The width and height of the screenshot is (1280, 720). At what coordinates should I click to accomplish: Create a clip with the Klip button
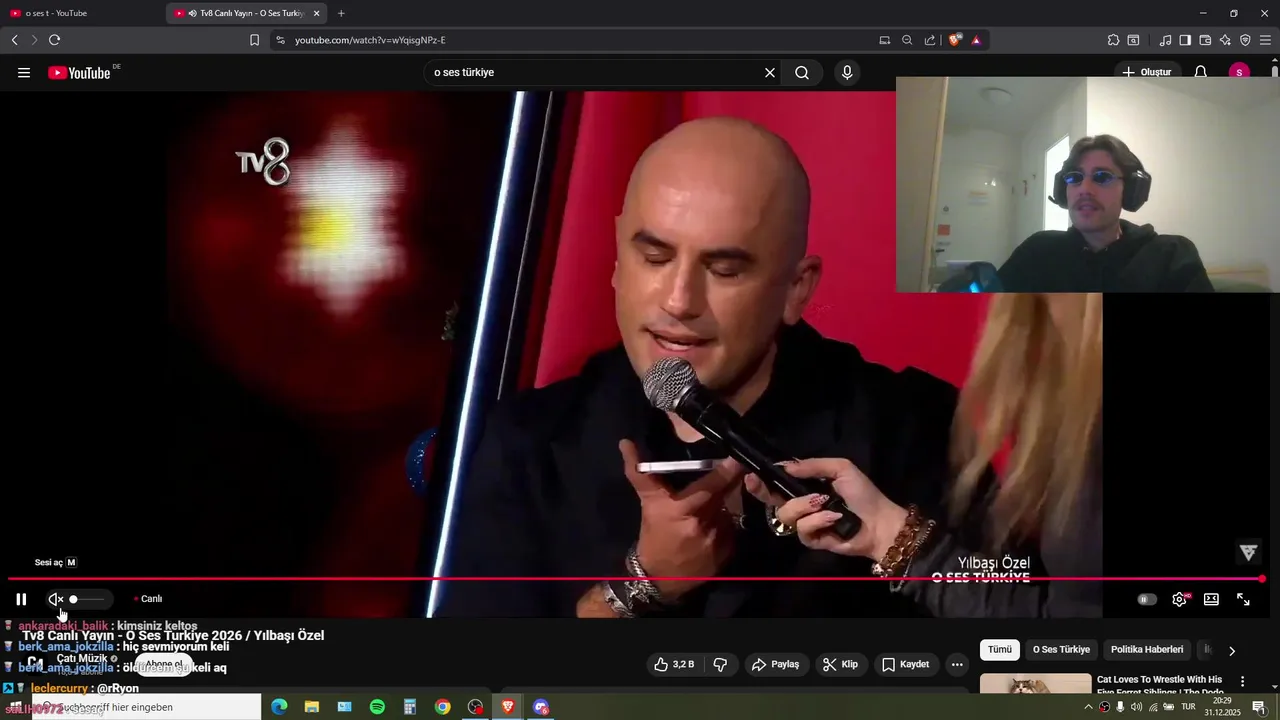coord(840,664)
